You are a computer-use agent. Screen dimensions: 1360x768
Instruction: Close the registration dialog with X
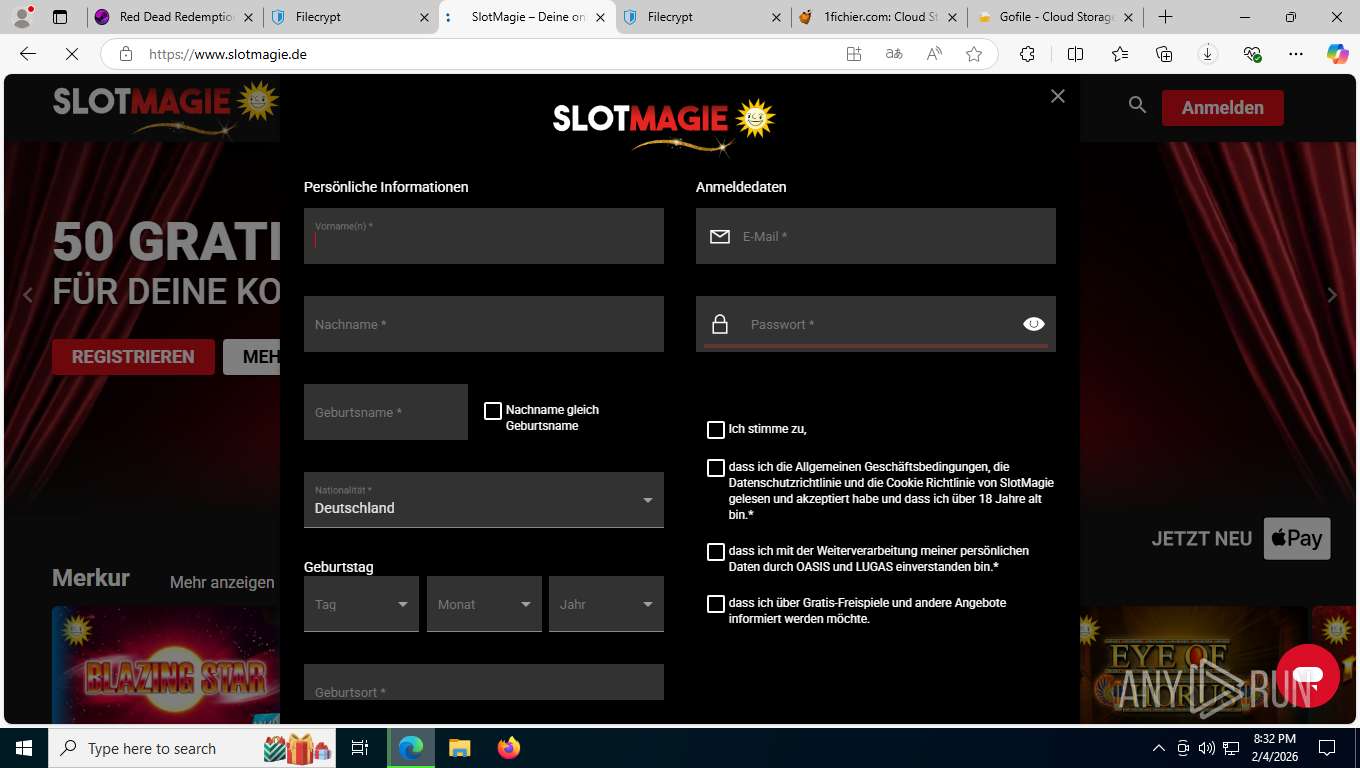(x=1058, y=96)
